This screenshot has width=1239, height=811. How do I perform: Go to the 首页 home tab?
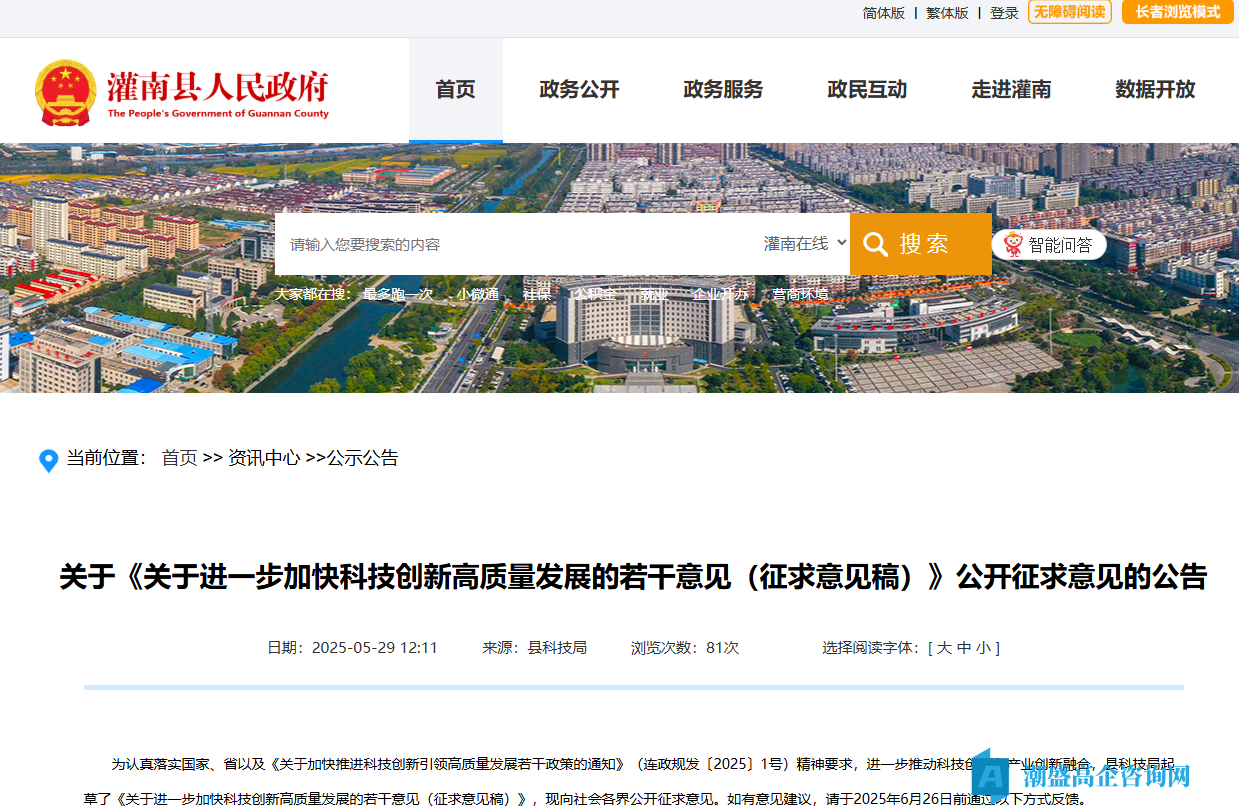tap(455, 90)
